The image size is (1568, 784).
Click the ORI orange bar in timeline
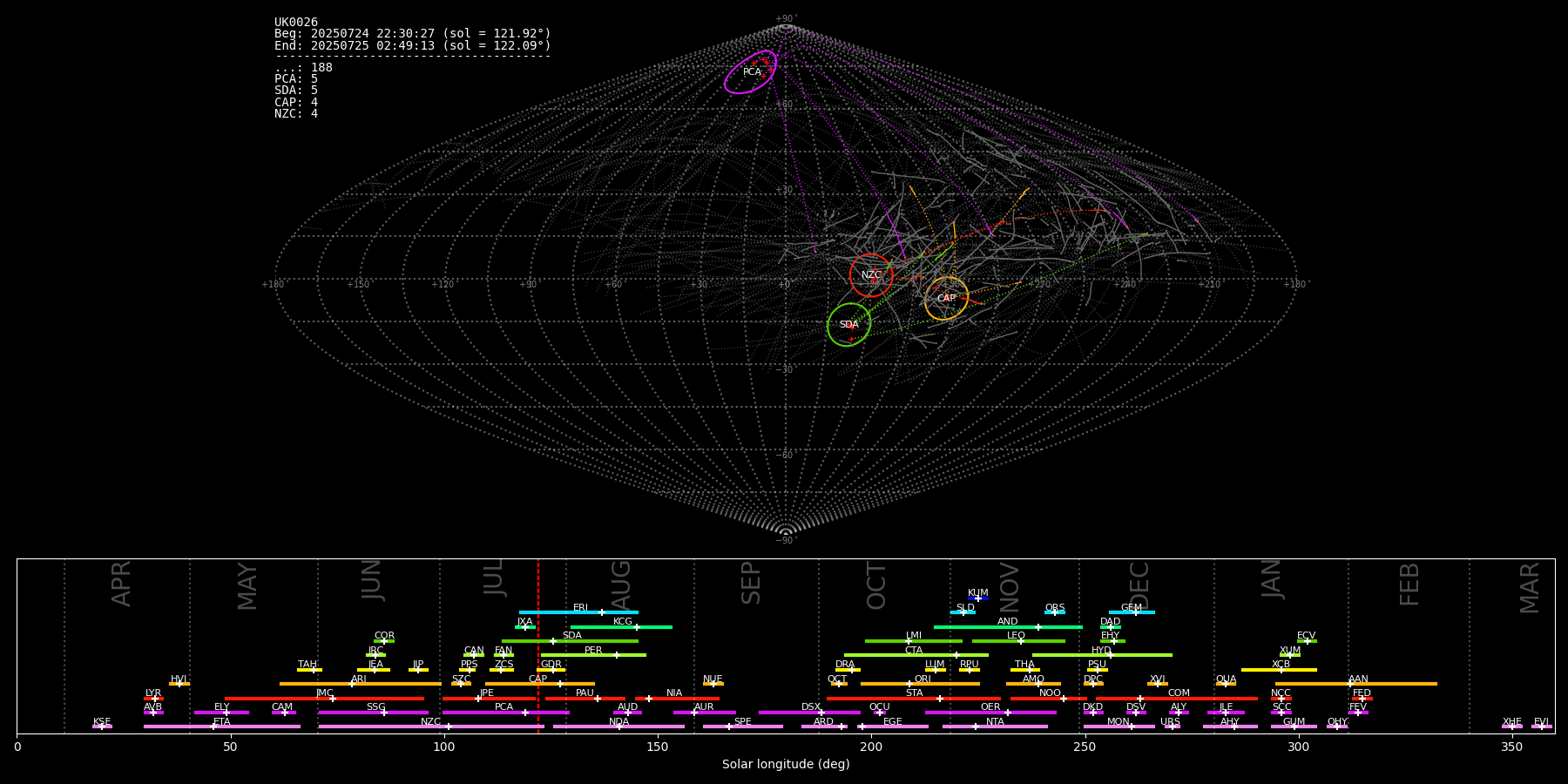tap(920, 684)
